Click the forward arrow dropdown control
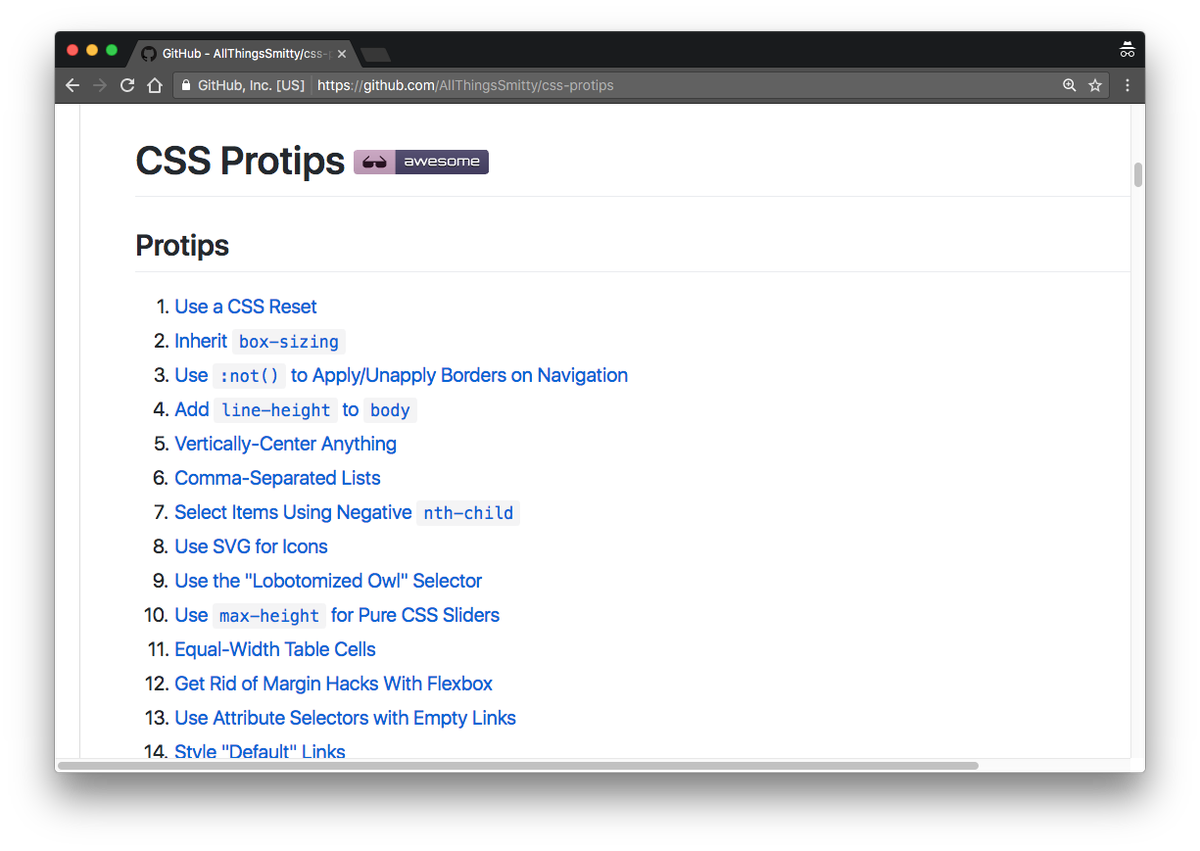1200x851 pixels. pos(98,85)
